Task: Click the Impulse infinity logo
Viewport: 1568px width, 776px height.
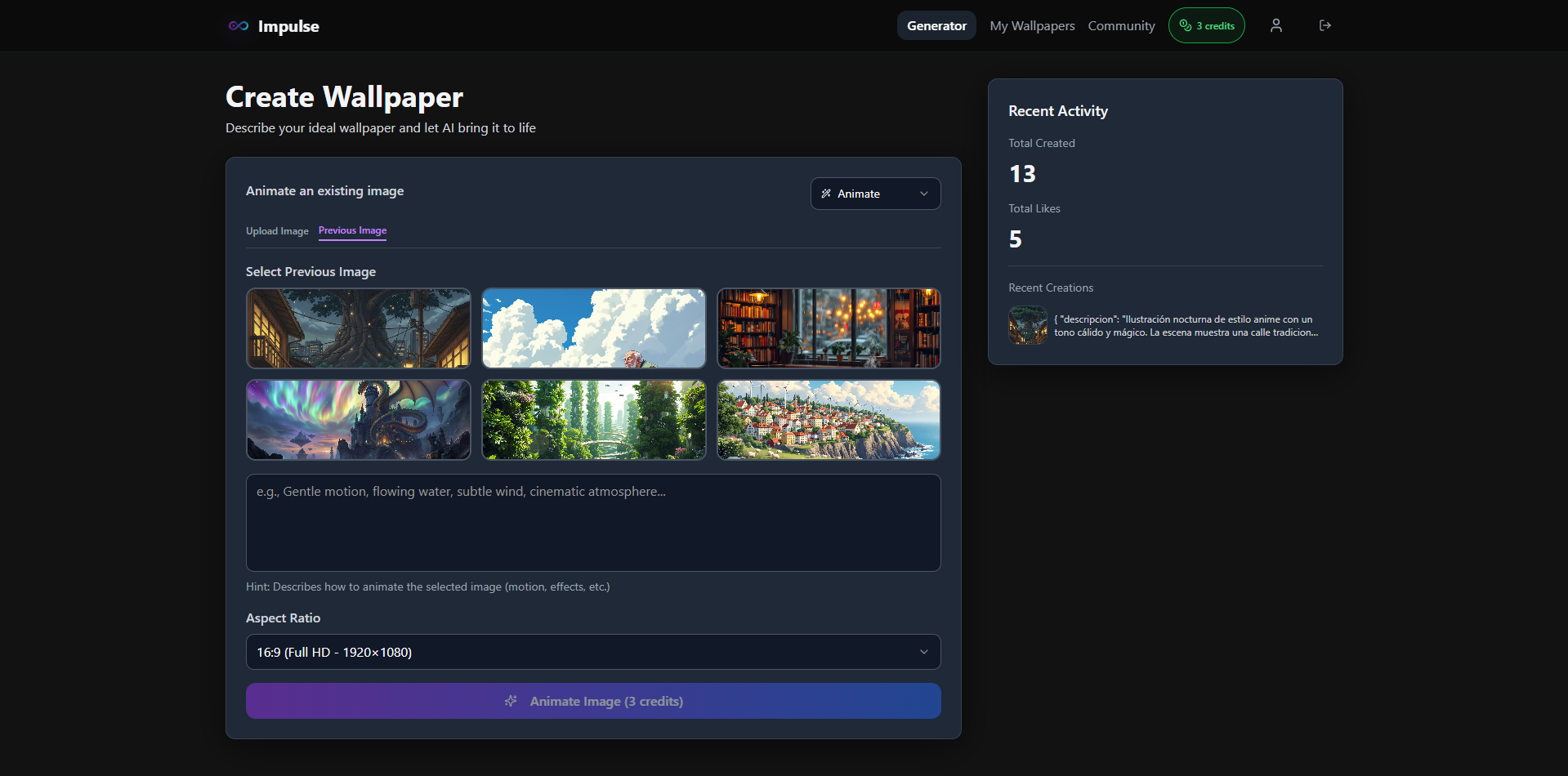Action: pos(237,25)
